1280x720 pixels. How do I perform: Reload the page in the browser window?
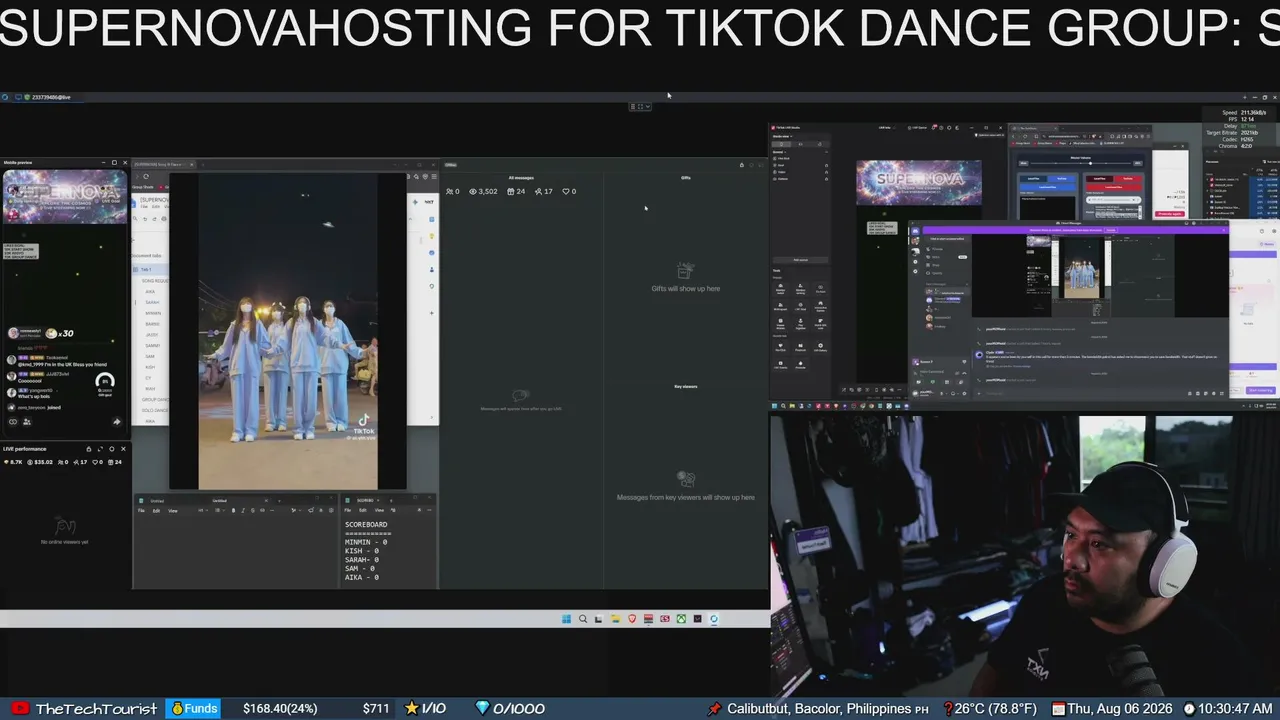coord(146,177)
